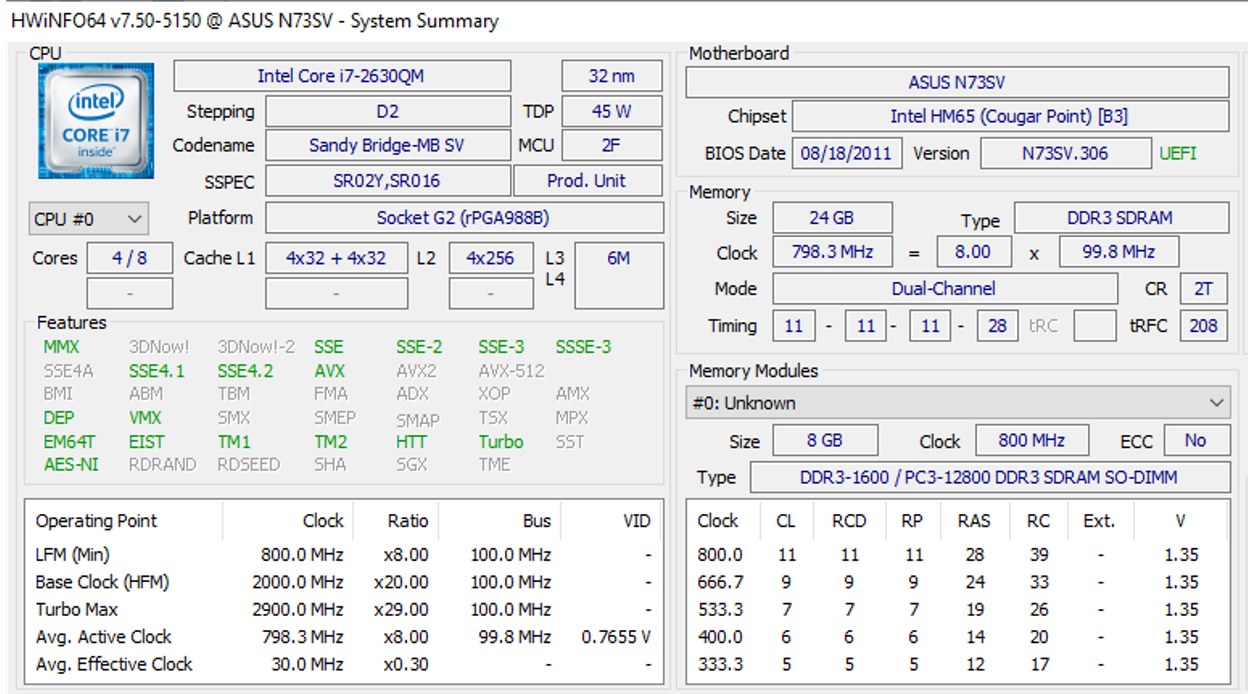
Task: Click the 333.3 clock row in timing table
Action: pos(959,664)
